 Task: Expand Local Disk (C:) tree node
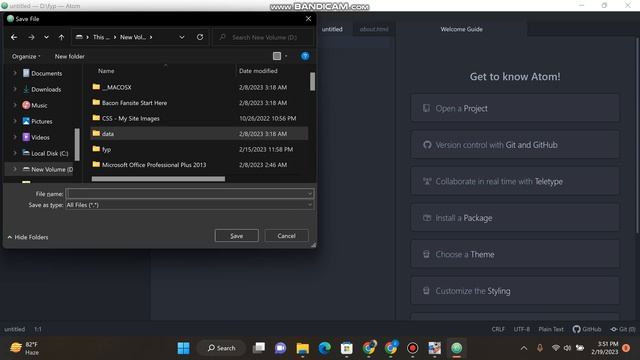15,153
